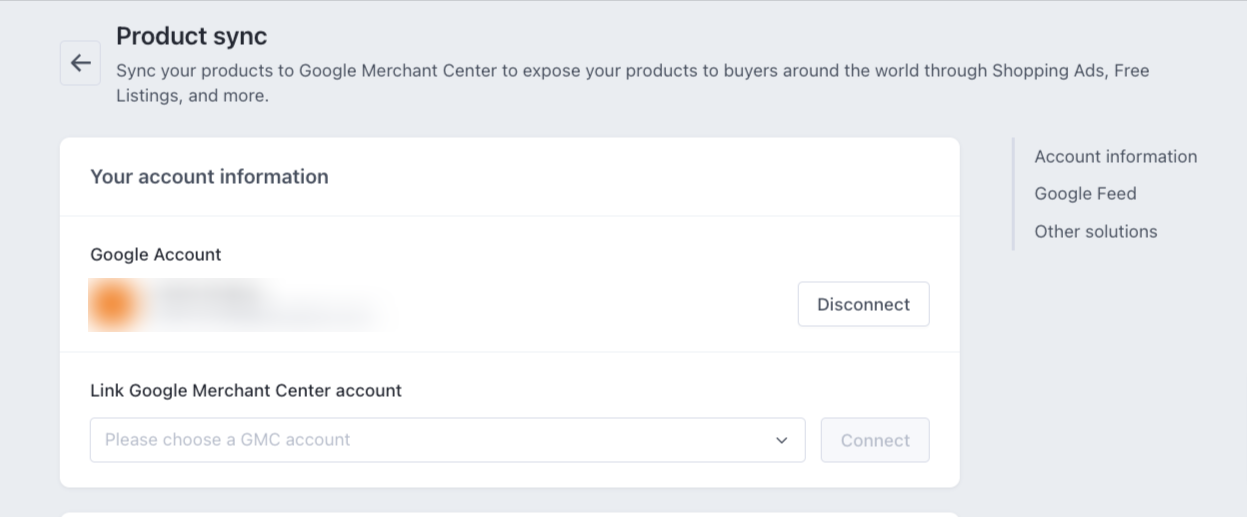Go to Google Feed in side navigation
The width and height of the screenshot is (1247, 517).
pyautogui.click(x=1085, y=194)
